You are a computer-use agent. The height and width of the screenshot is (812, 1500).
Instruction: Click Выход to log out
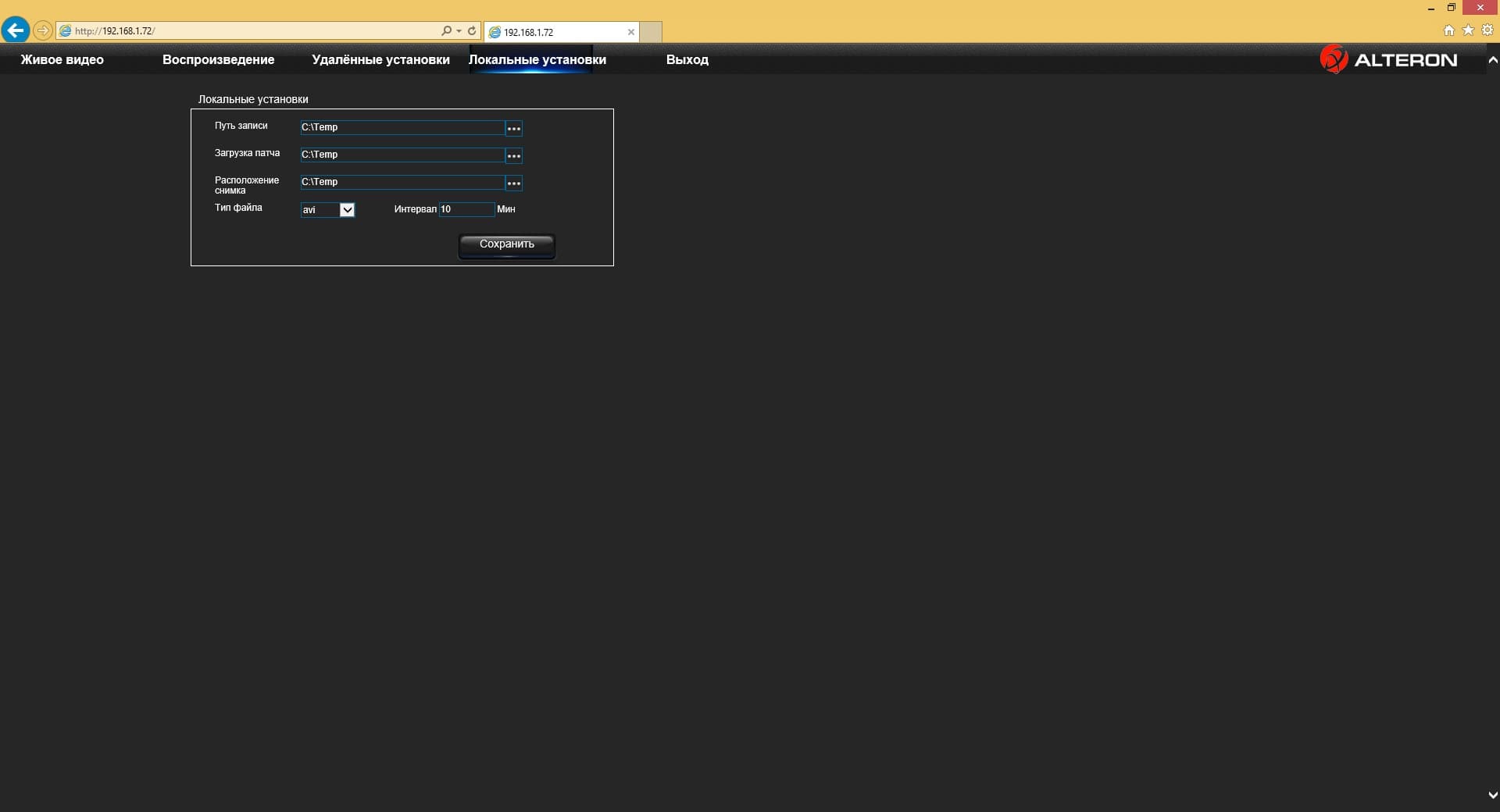[x=687, y=59]
